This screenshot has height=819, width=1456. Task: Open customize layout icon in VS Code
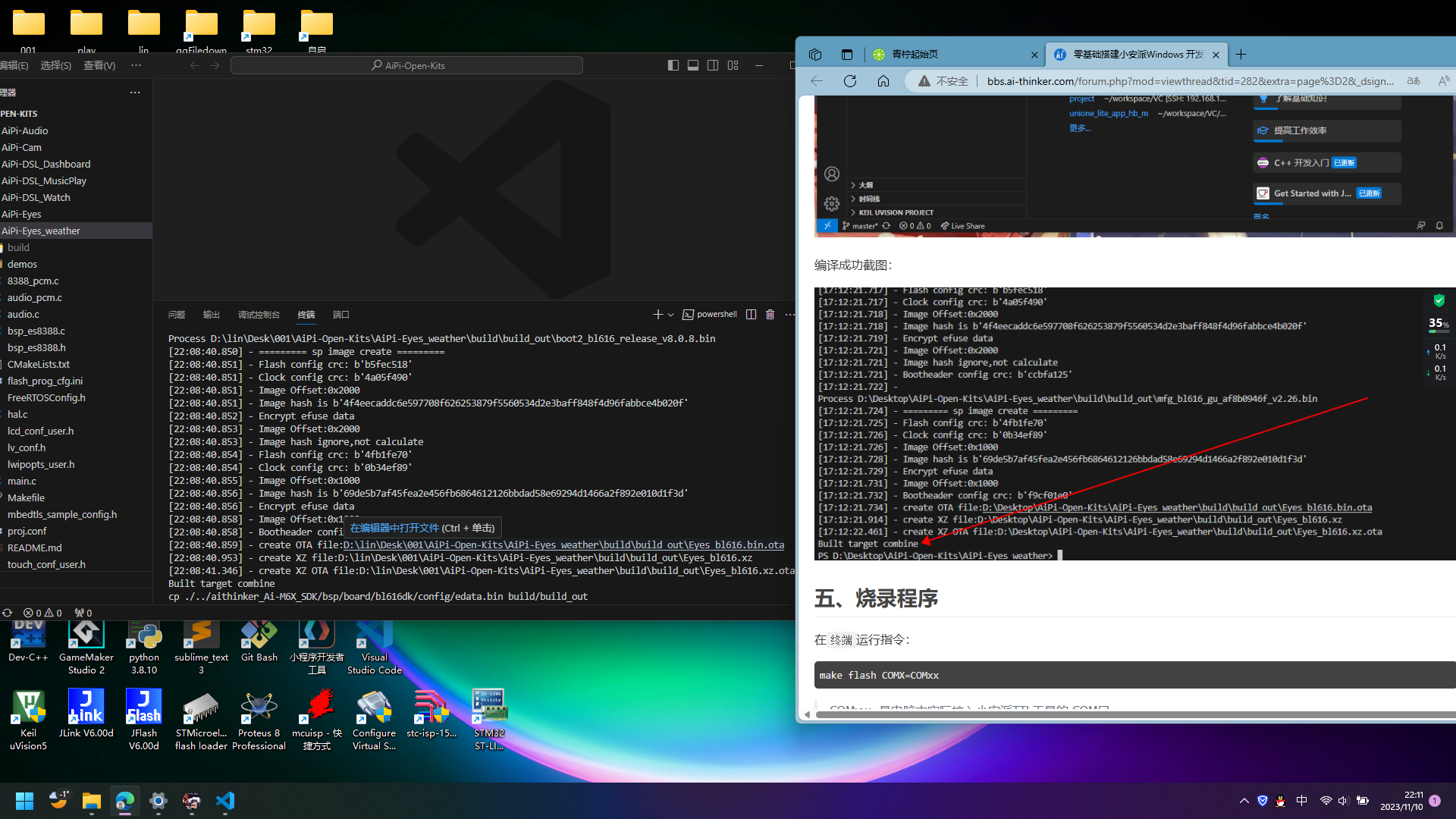click(x=733, y=65)
